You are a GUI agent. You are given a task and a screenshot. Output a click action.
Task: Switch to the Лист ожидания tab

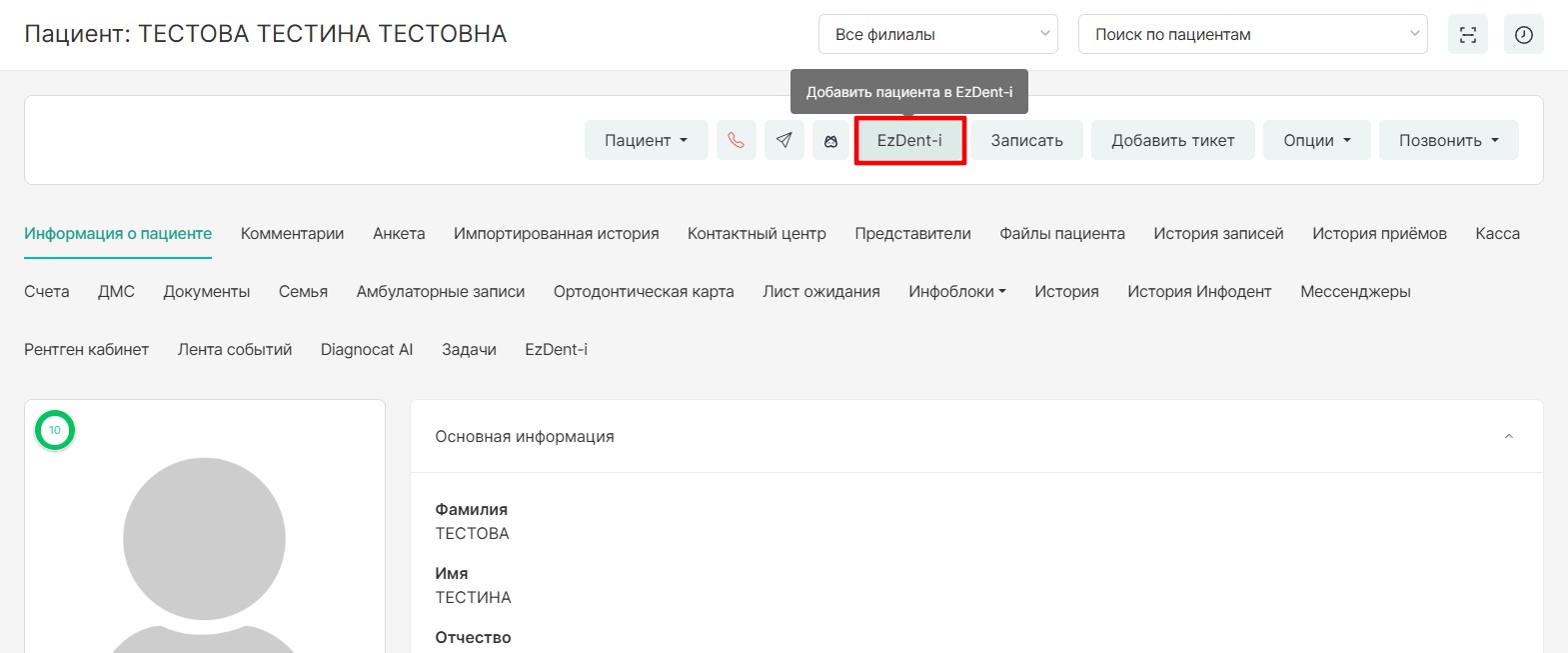click(x=821, y=291)
